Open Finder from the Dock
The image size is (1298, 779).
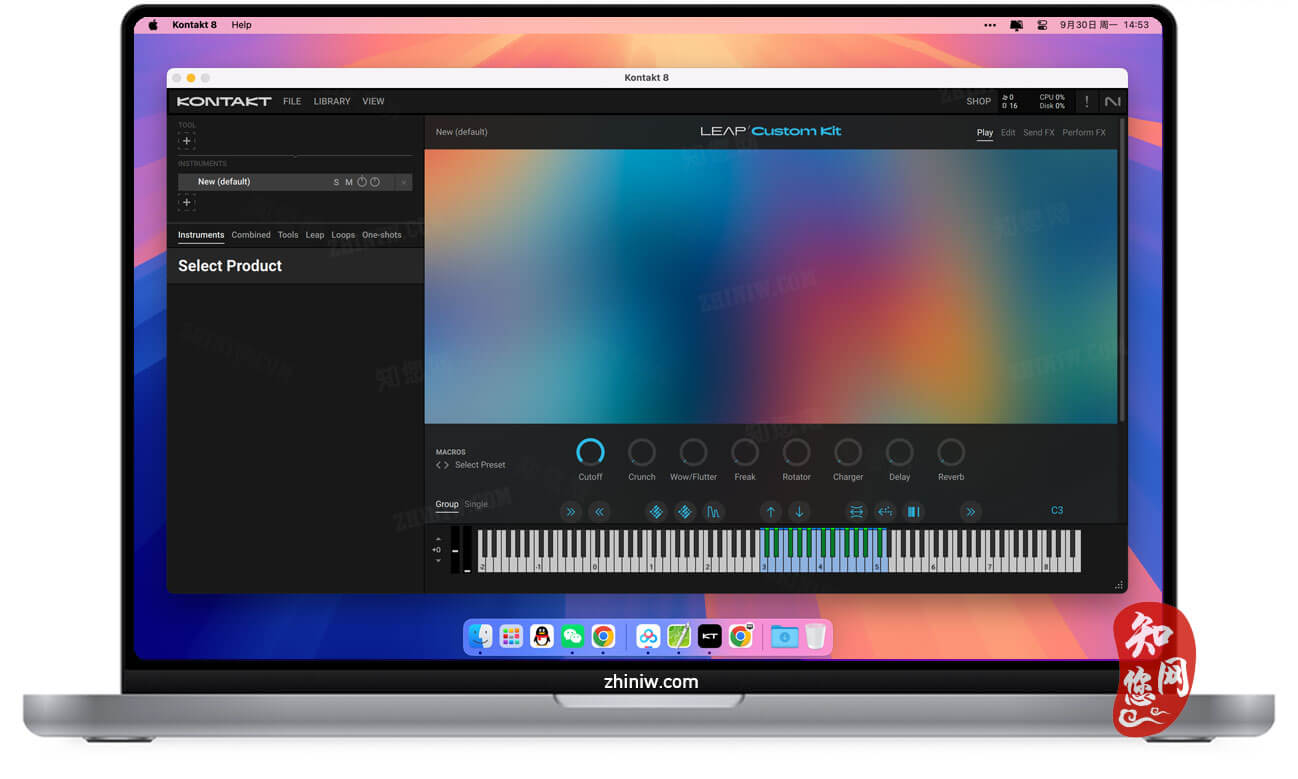click(481, 636)
